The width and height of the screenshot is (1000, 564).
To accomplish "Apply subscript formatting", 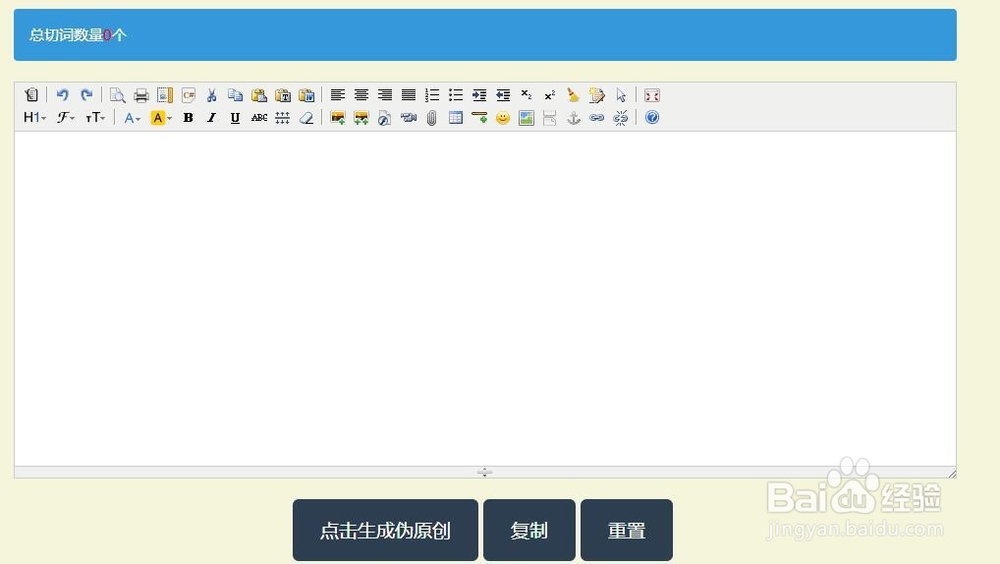I will point(526,95).
